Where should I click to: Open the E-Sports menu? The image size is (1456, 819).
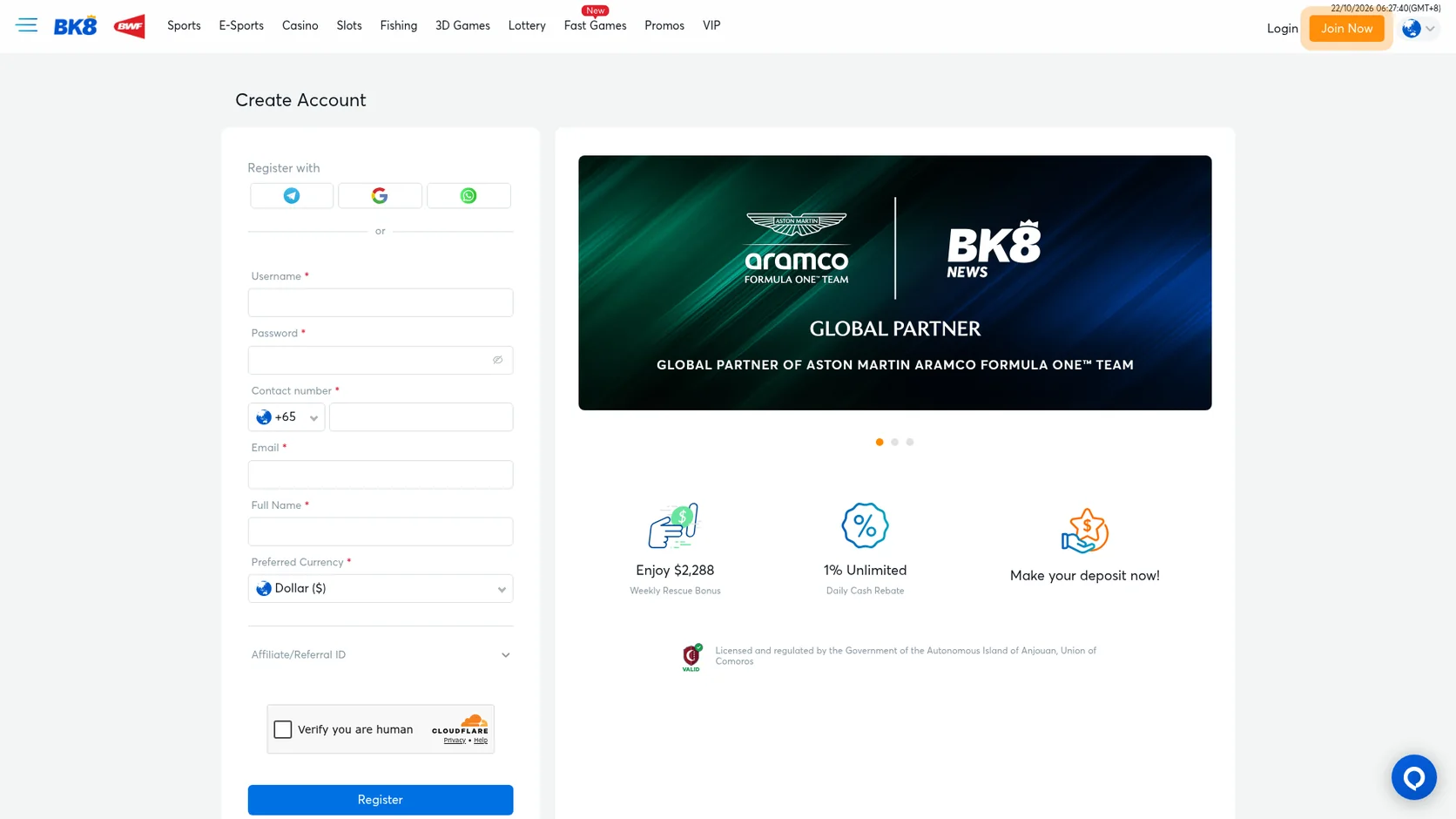point(241,25)
